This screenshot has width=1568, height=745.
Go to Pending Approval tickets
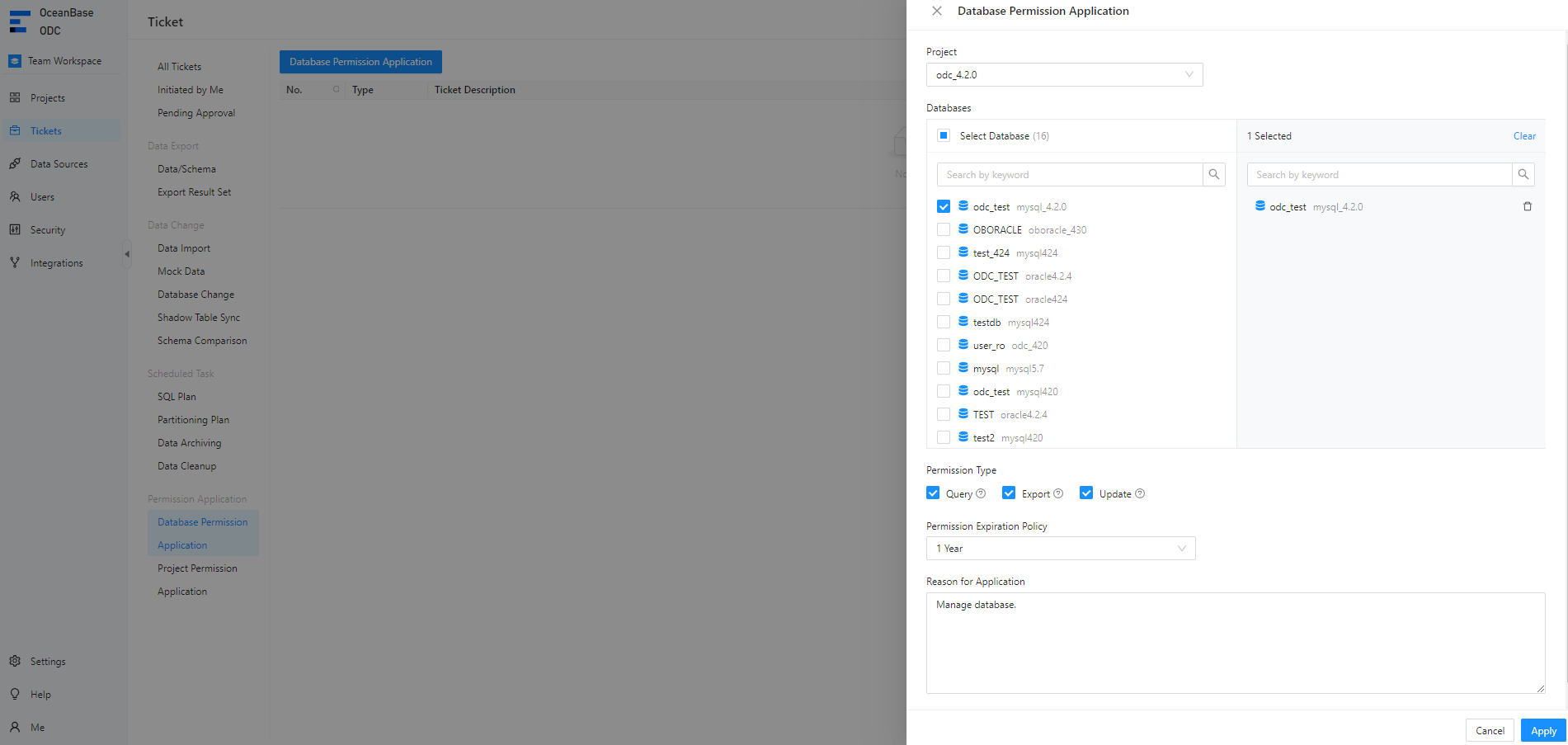[x=196, y=113]
